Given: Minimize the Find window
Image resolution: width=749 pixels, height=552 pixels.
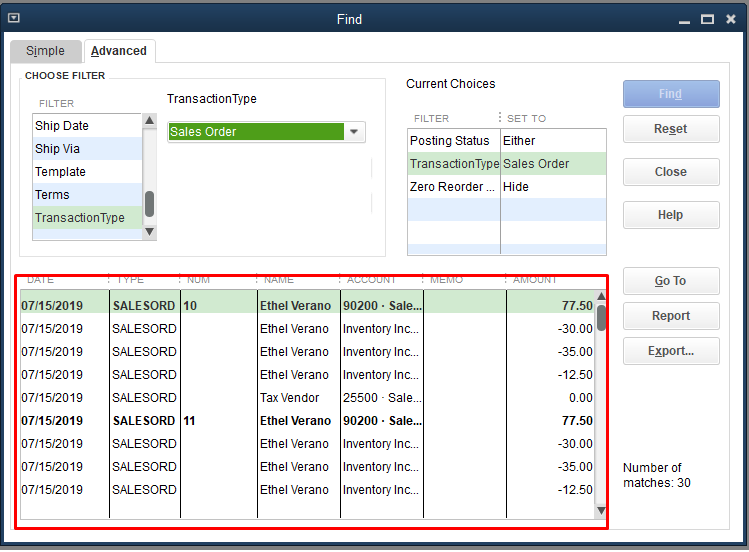Looking at the screenshot, I should [x=684, y=20].
